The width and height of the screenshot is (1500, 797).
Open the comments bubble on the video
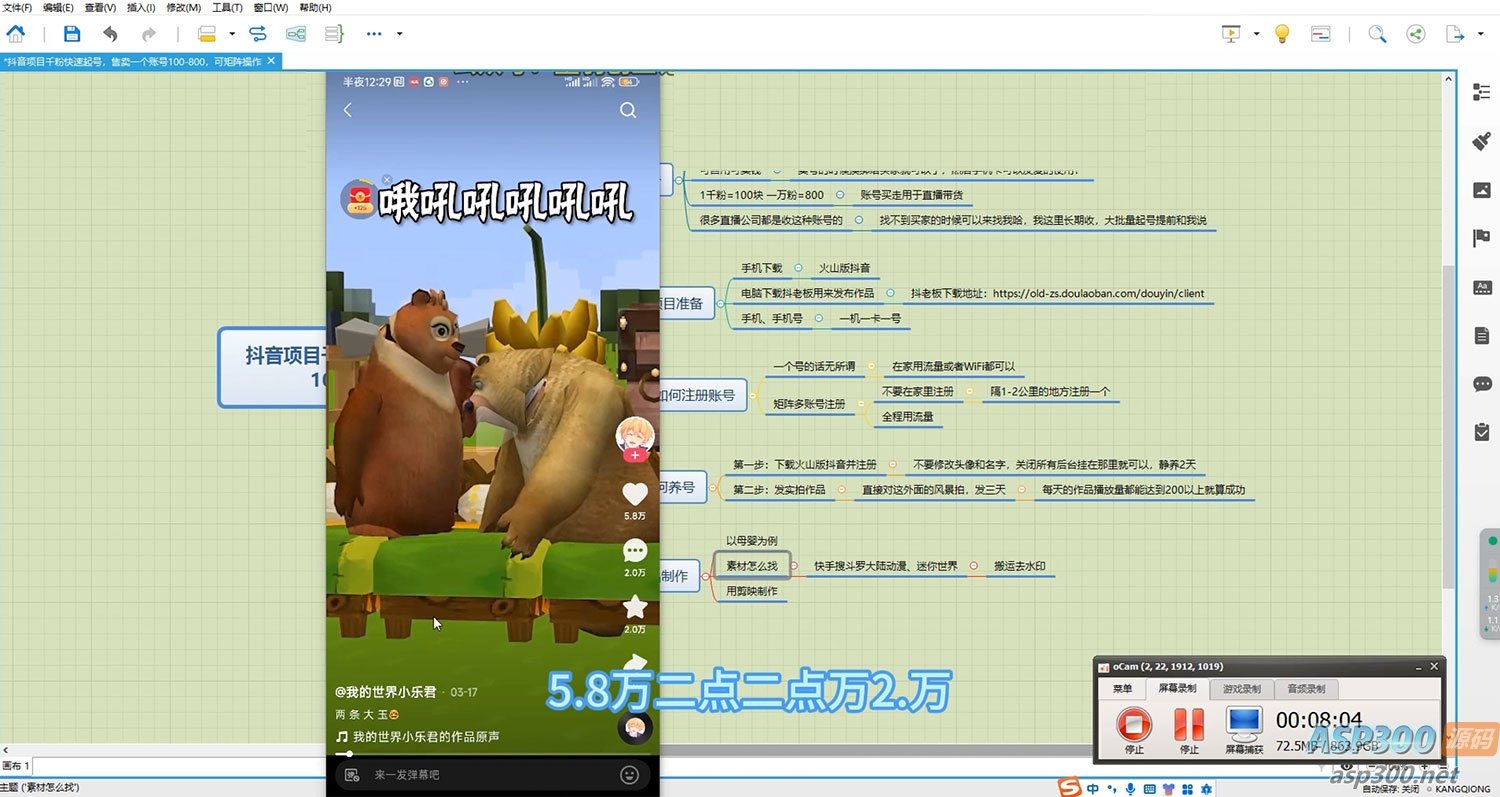(635, 551)
